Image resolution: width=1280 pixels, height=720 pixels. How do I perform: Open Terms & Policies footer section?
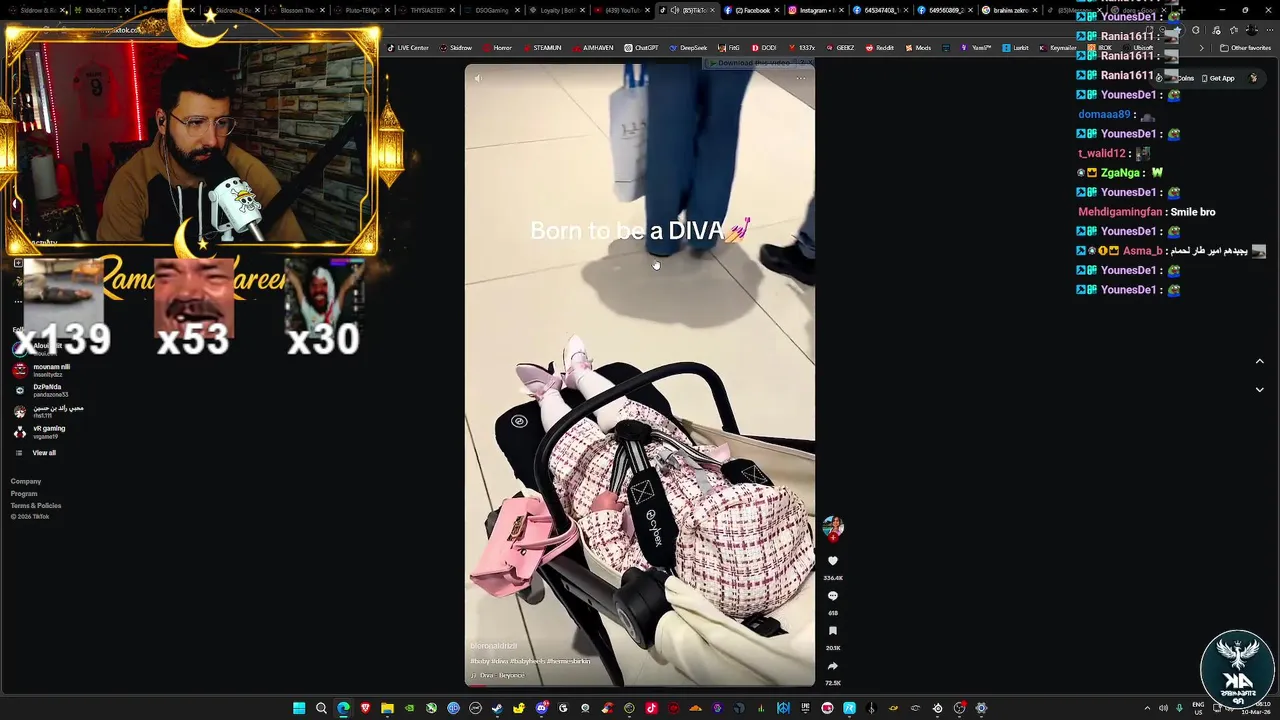(36, 506)
